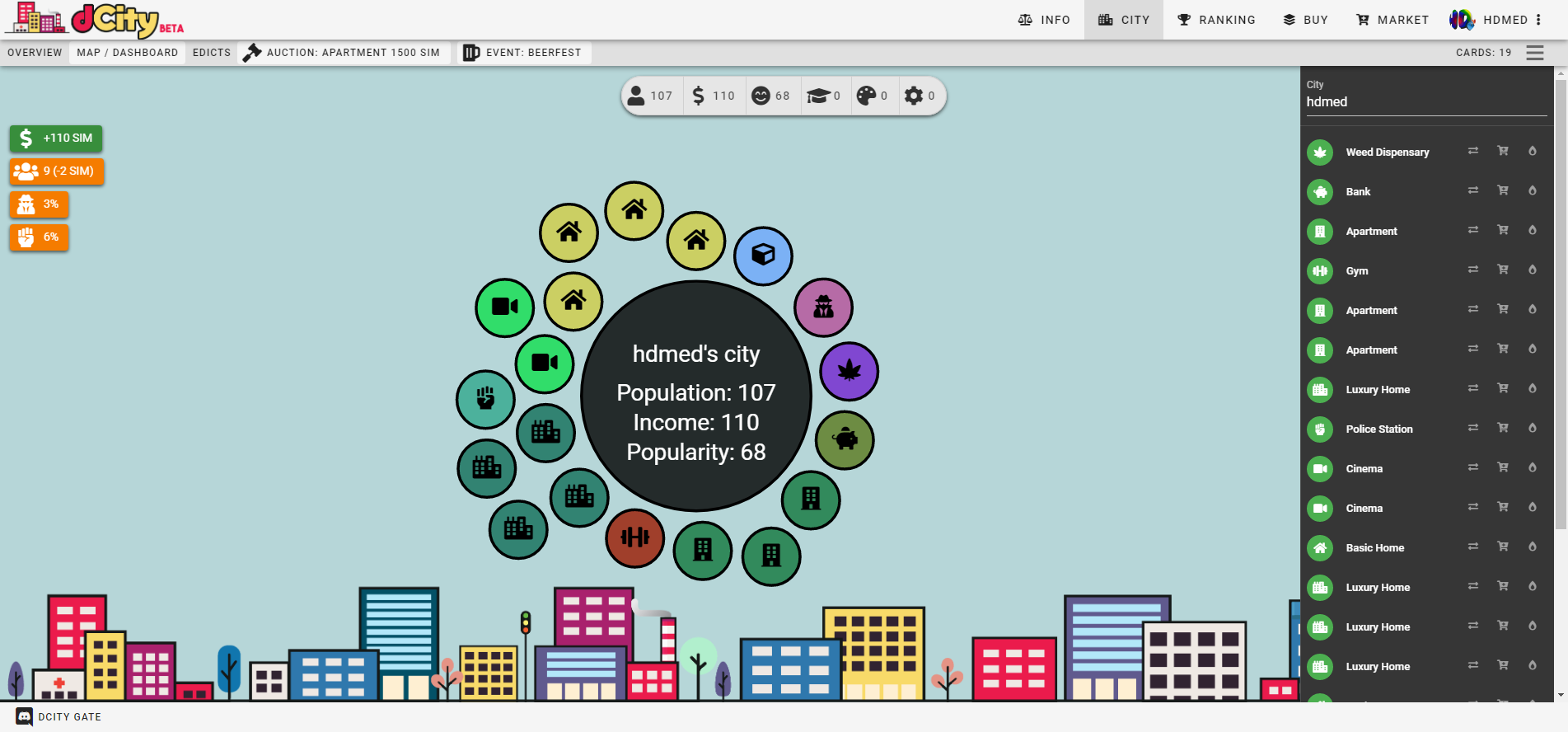Screen dimensions: 1568x732
Task: Open Auction: Apartment 1500 SIM
Action: [x=344, y=53]
